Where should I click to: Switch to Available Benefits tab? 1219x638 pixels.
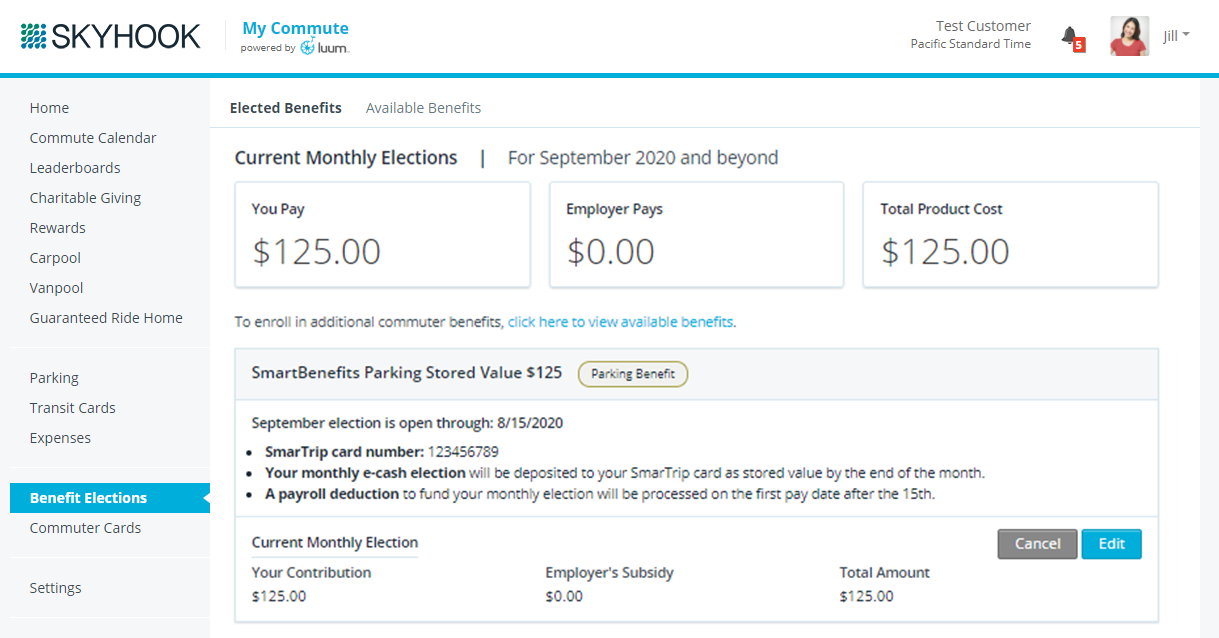423,108
